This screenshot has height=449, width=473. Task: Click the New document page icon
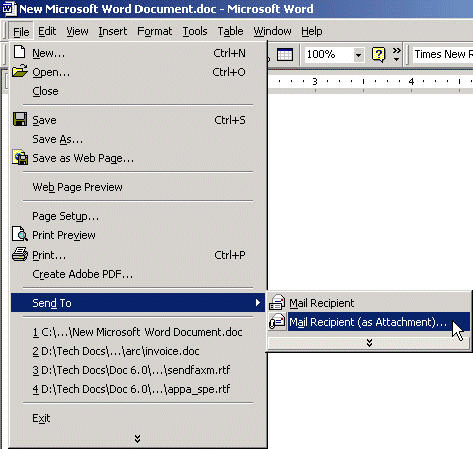(x=20, y=52)
